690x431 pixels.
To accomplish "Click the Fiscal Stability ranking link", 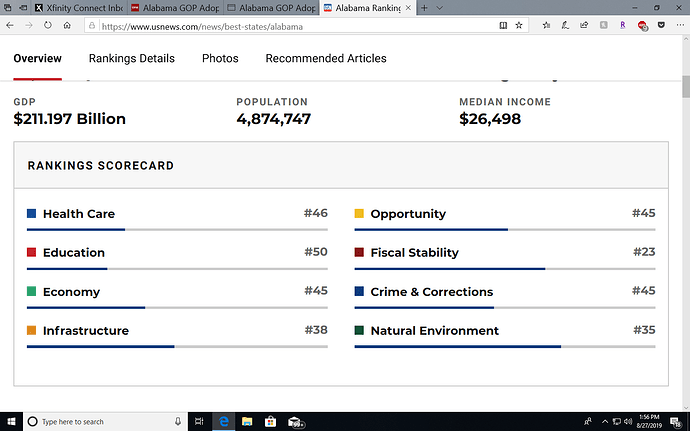I will click(x=414, y=253).
